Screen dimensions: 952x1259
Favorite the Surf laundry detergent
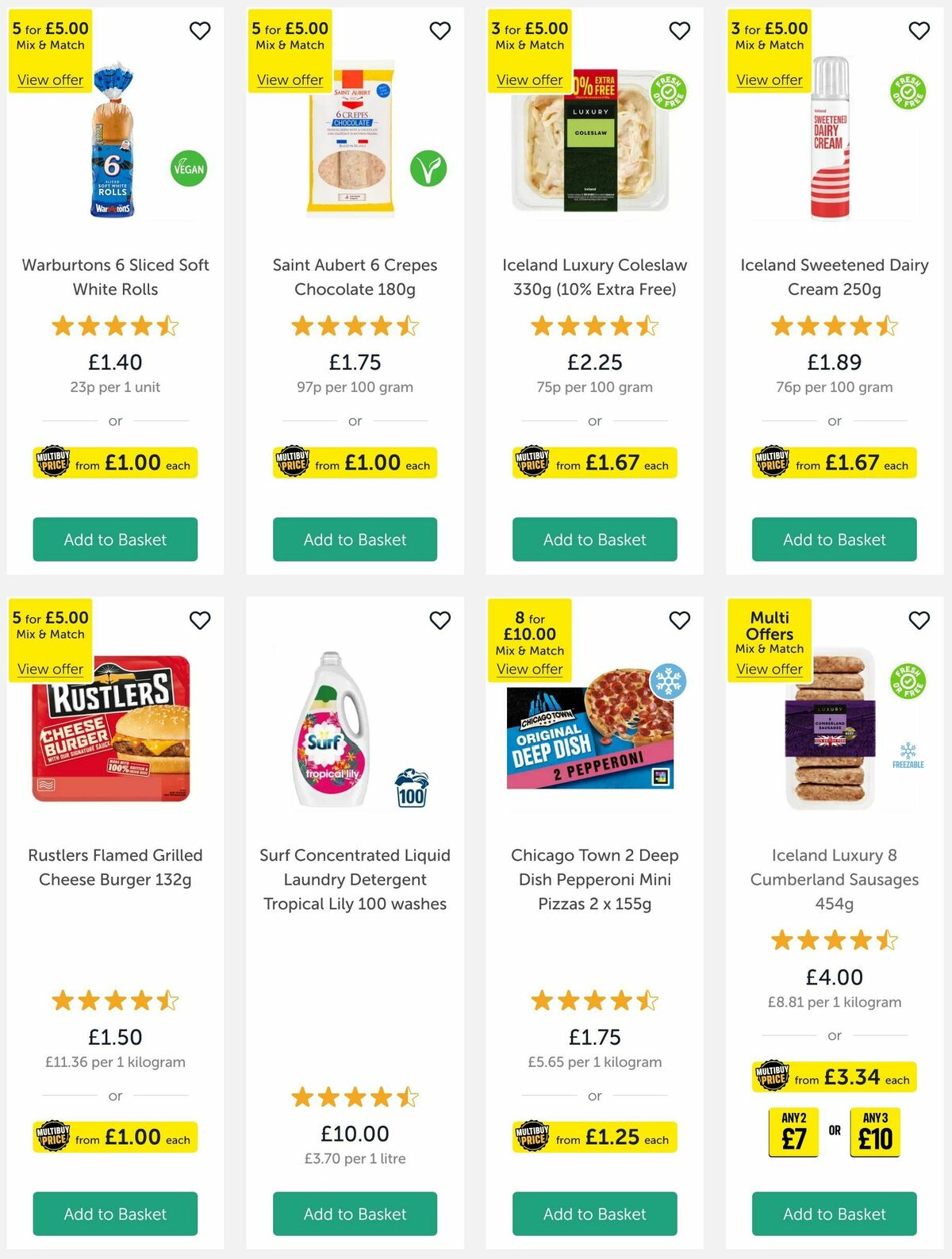click(440, 621)
